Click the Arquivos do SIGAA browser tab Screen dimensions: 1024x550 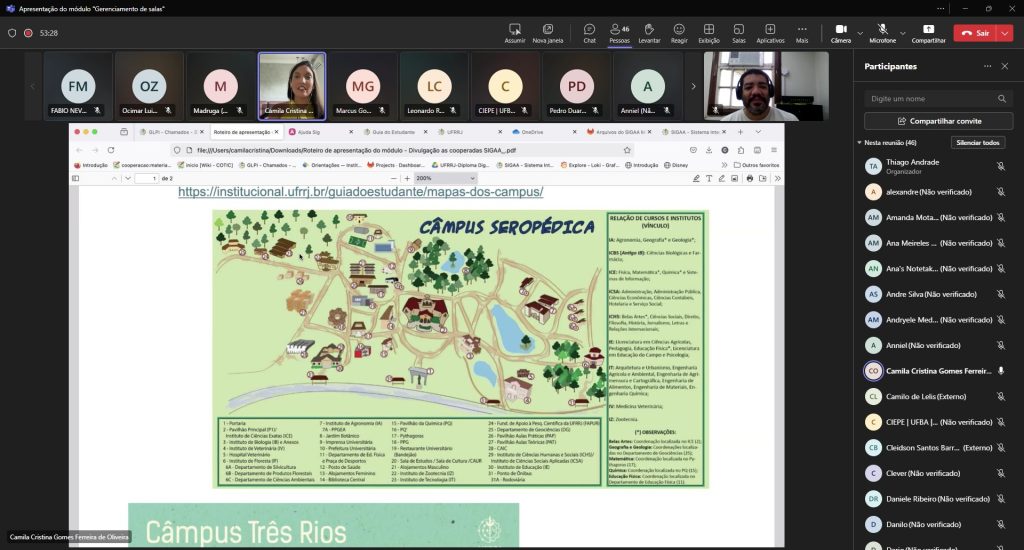click(x=619, y=132)
